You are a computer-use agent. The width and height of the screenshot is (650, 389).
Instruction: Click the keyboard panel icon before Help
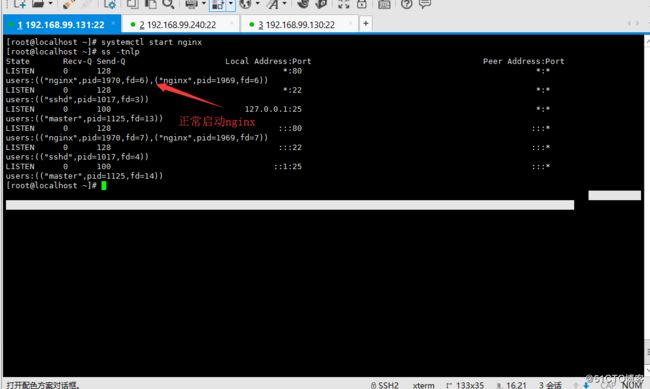pos(384,4)
